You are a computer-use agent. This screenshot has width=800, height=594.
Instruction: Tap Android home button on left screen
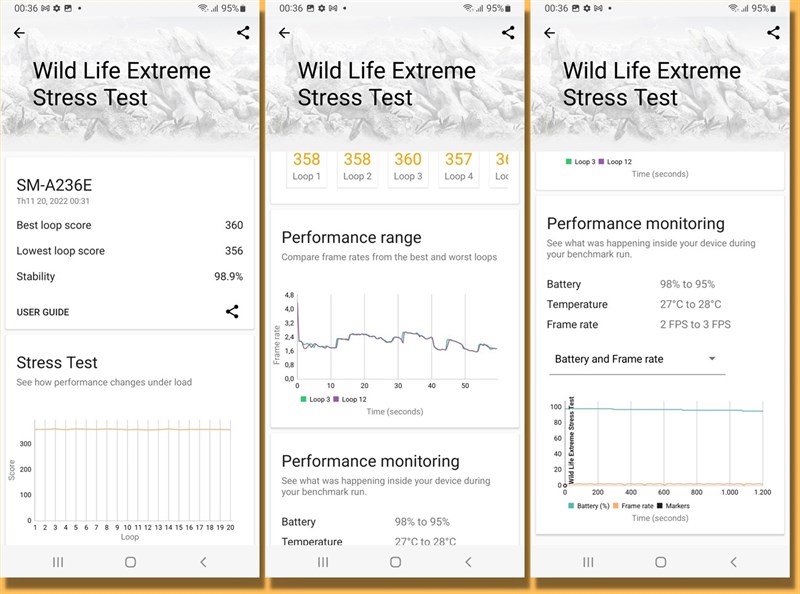pos(130,562)
